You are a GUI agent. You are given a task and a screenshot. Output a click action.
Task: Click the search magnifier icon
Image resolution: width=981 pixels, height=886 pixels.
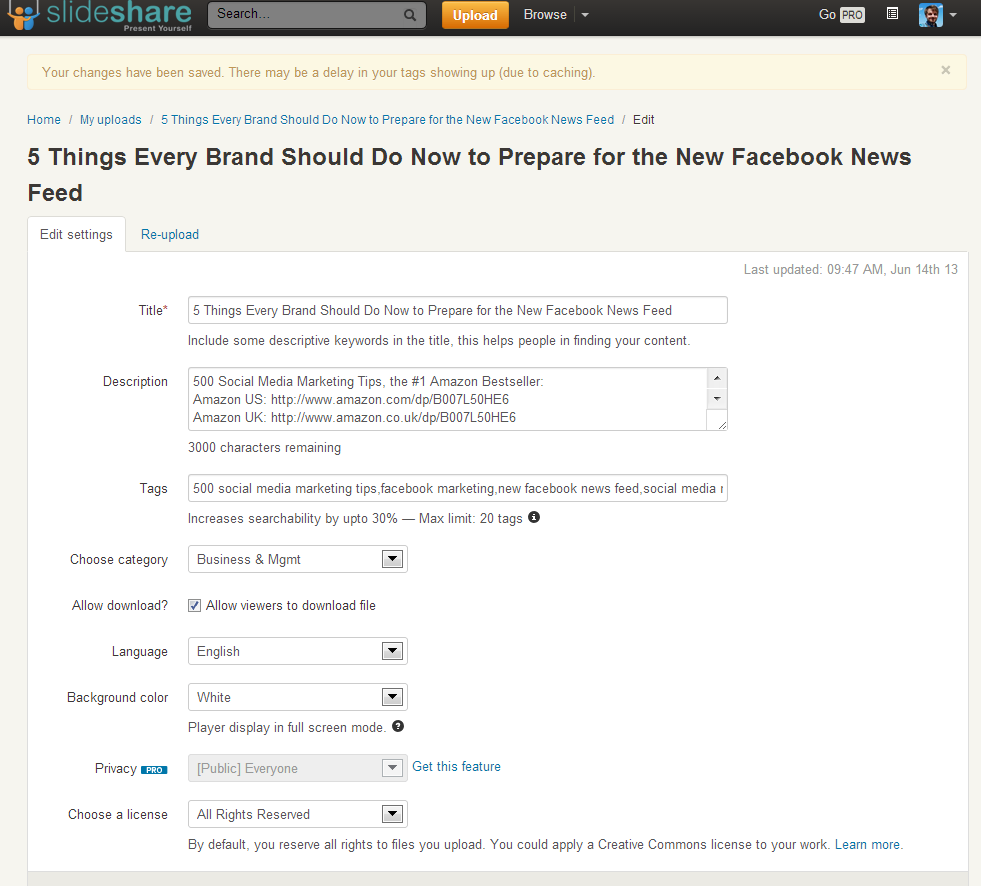pos(410,15)
